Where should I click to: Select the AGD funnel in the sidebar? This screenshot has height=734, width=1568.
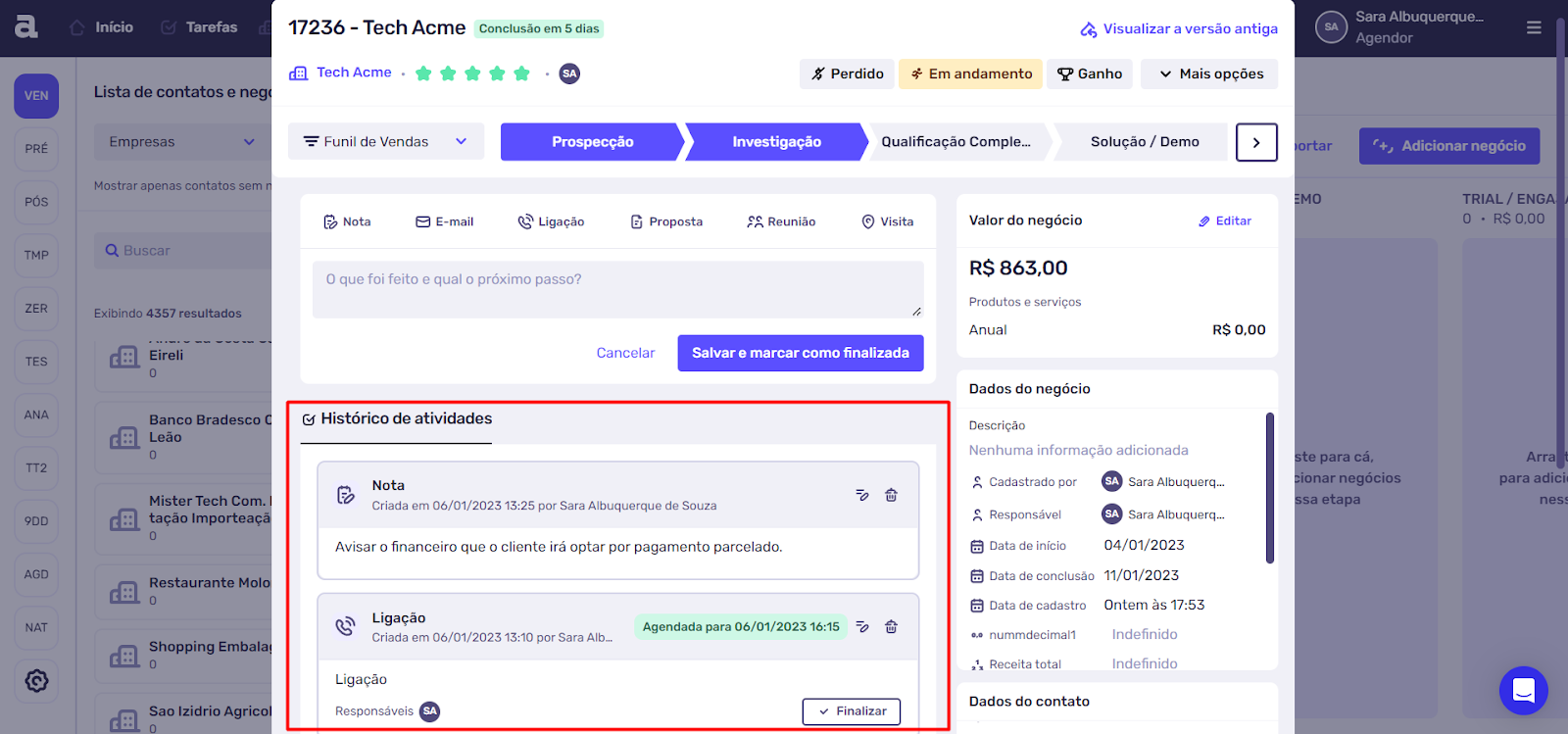tap(36, 574)
